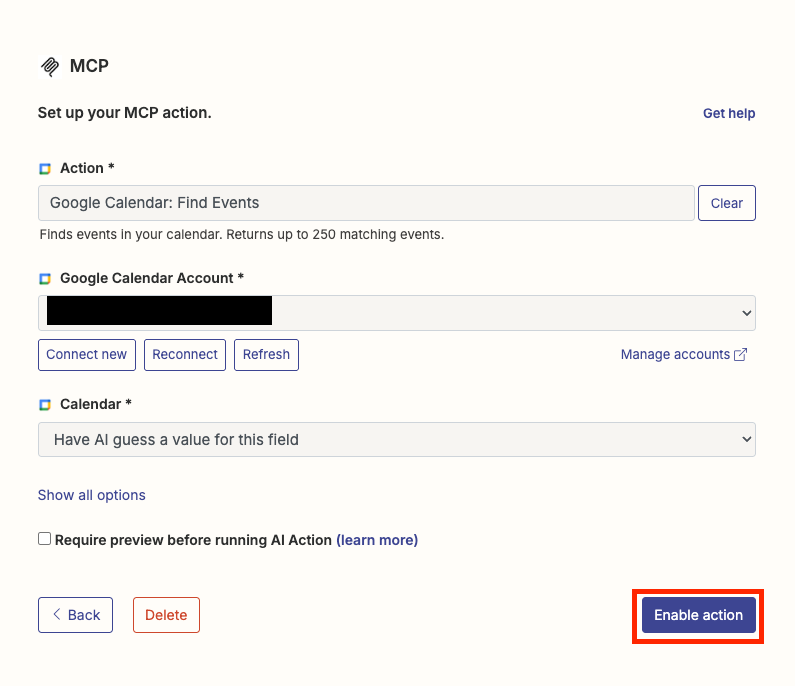Click the left chevron in Back button
Screen dimensions: 795x686
(x=56, y=615)
